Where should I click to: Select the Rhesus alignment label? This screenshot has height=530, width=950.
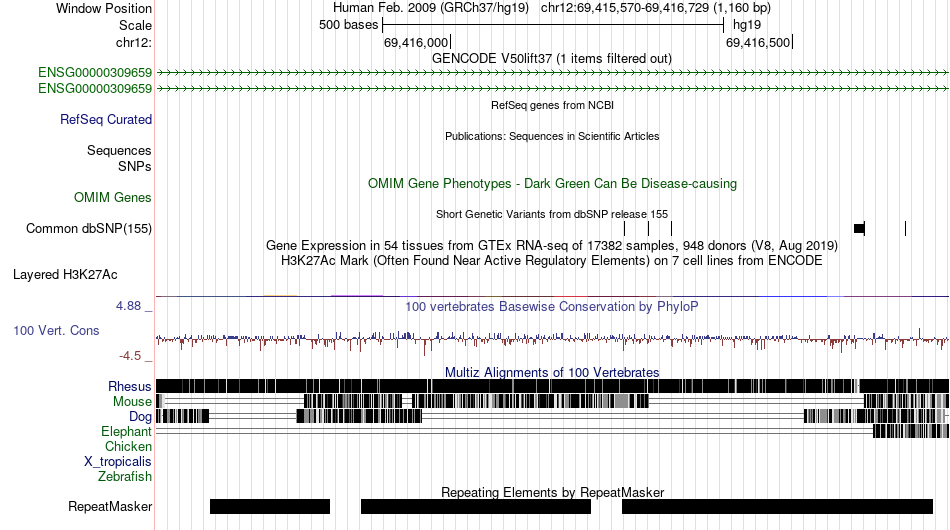tap(130, 386)
